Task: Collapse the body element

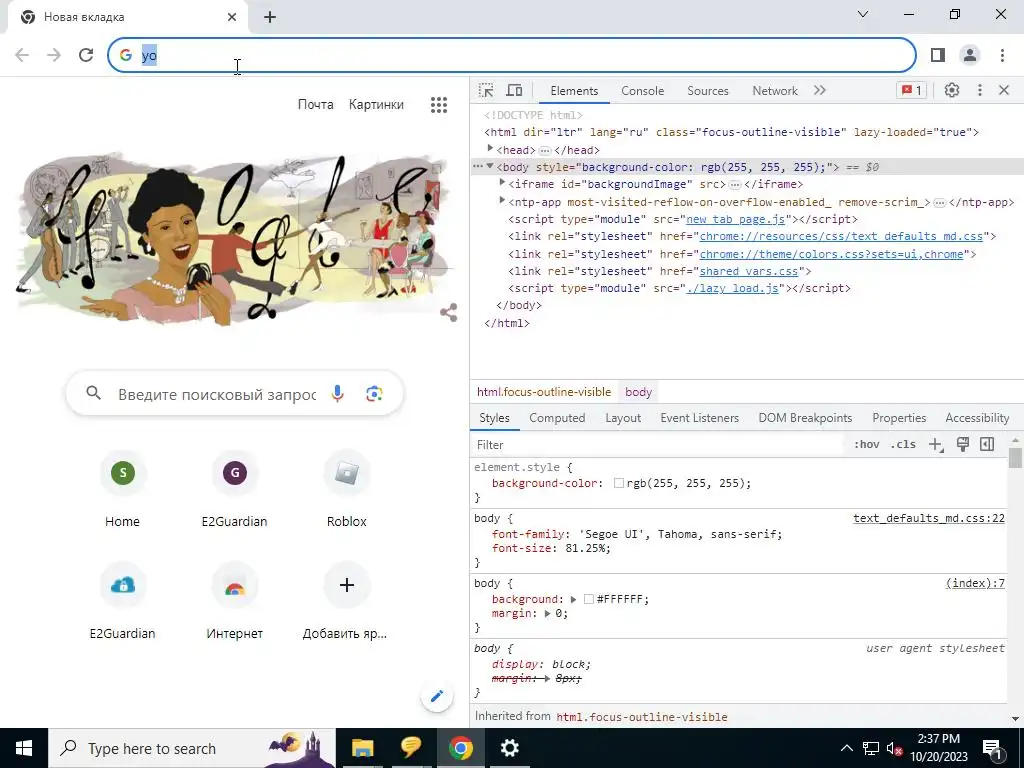Action: coord(490,167)
